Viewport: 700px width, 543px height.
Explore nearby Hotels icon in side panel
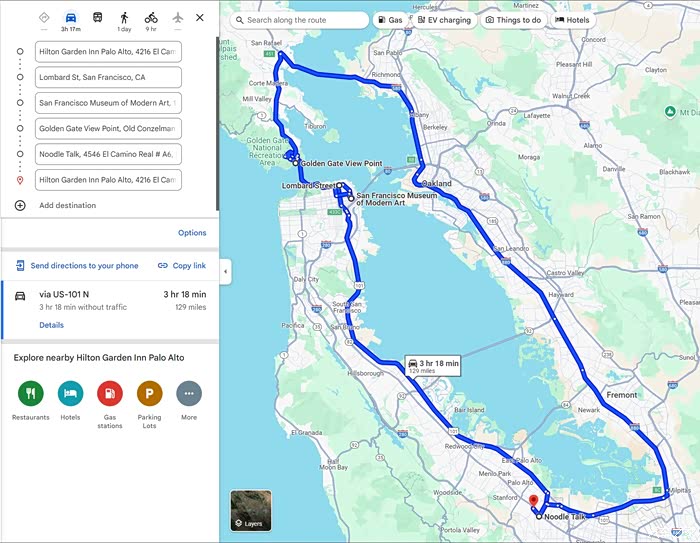(x=71, y=393)
